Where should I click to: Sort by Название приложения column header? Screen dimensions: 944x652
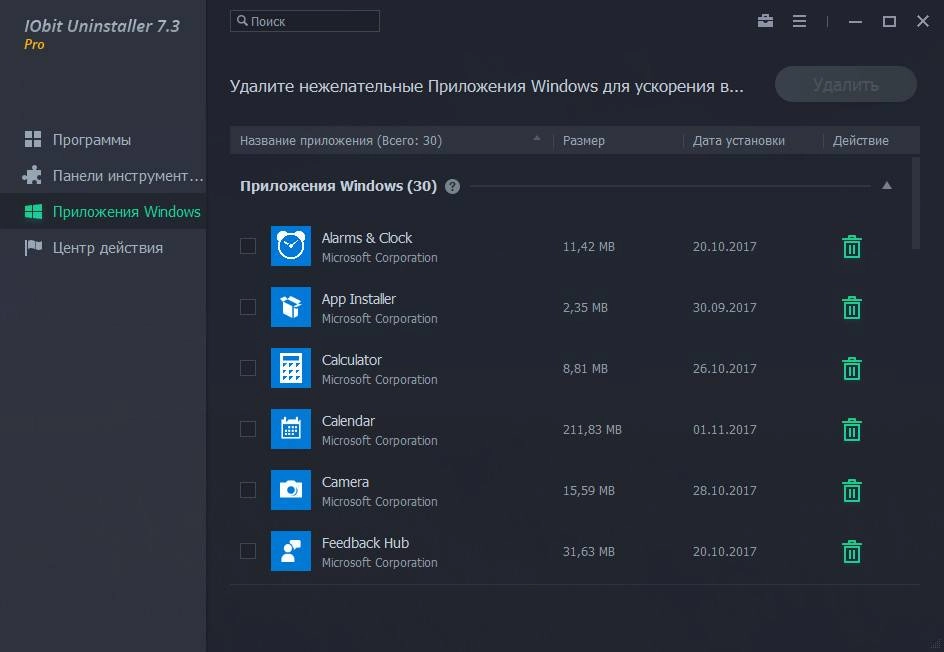click(391, 140)
